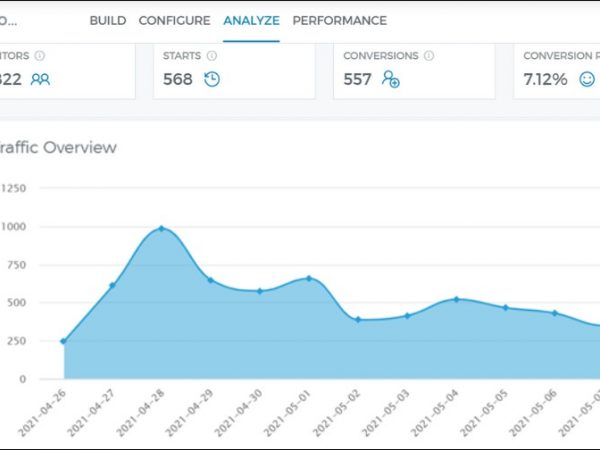
Task: Click the chart data point for 2021-04-26
Action: click(x=63, y=341)
